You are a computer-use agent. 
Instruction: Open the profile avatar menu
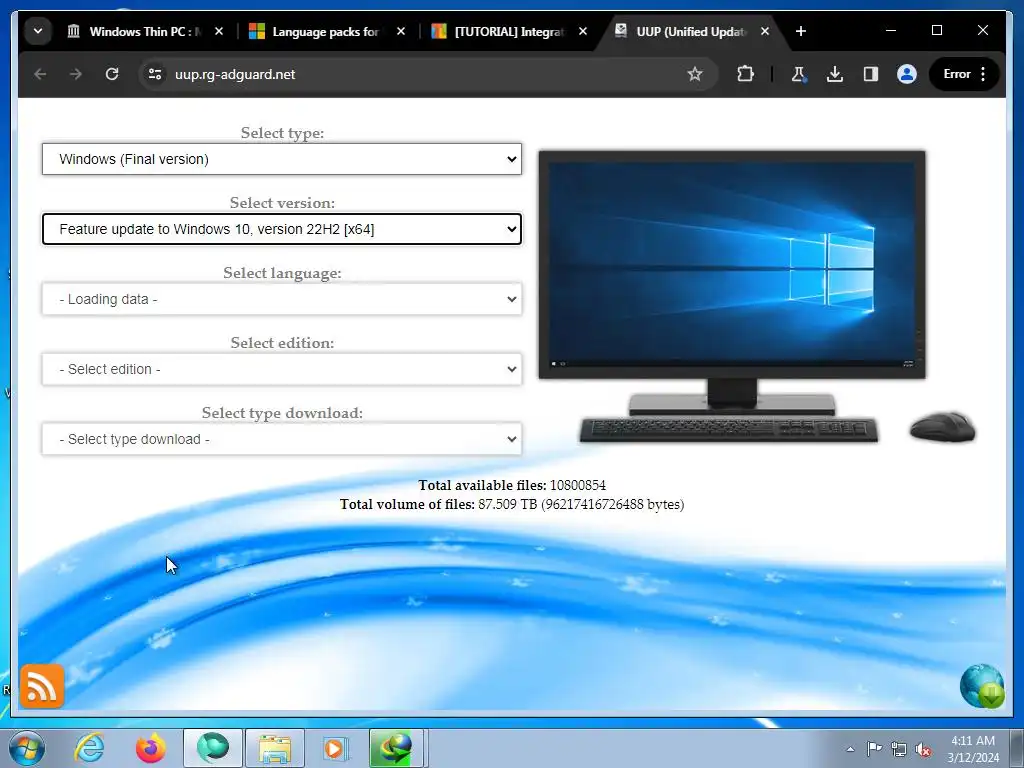tap(906, 74)
